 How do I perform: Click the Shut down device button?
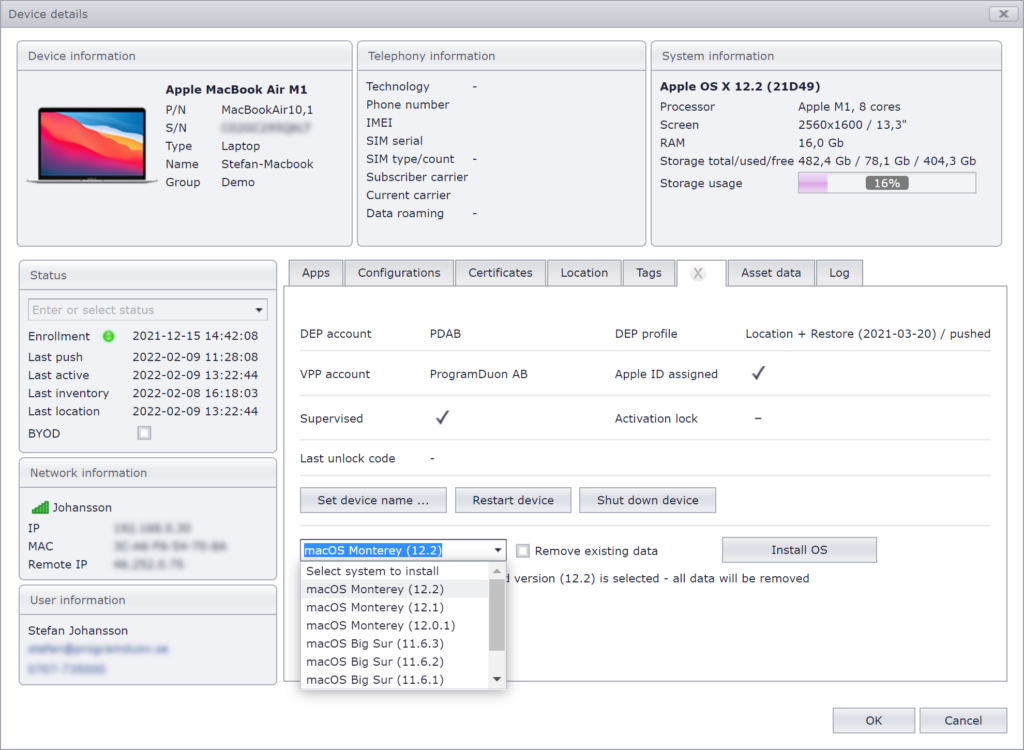point(648,500)
